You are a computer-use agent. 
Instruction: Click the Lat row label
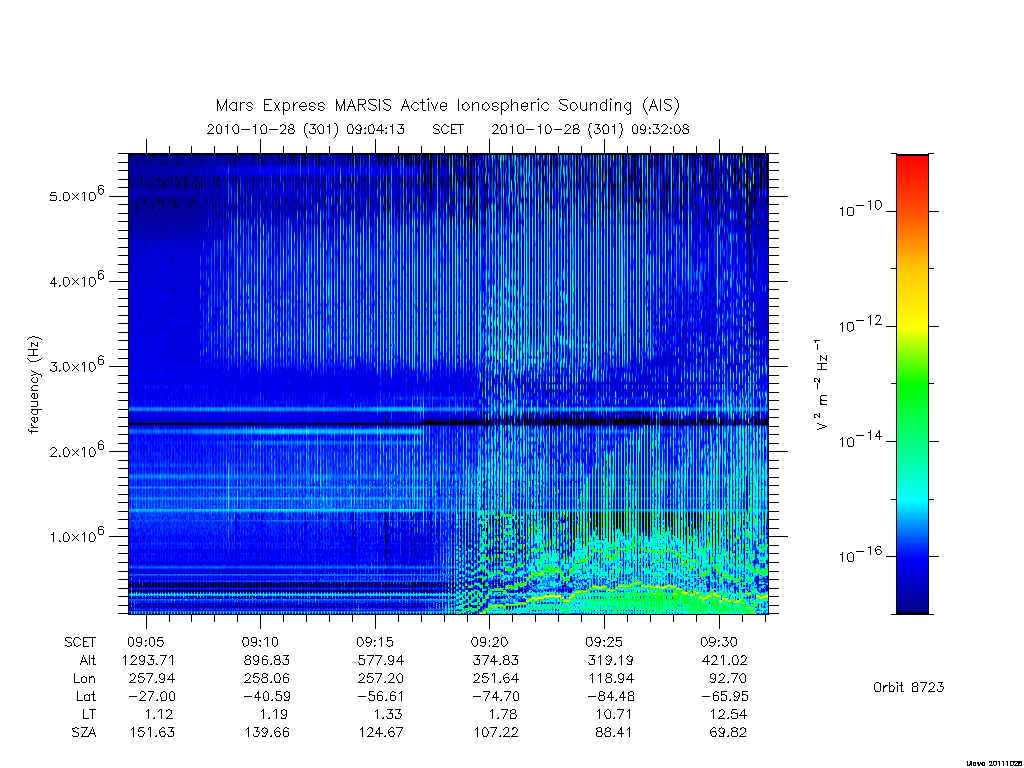point(86,696)
